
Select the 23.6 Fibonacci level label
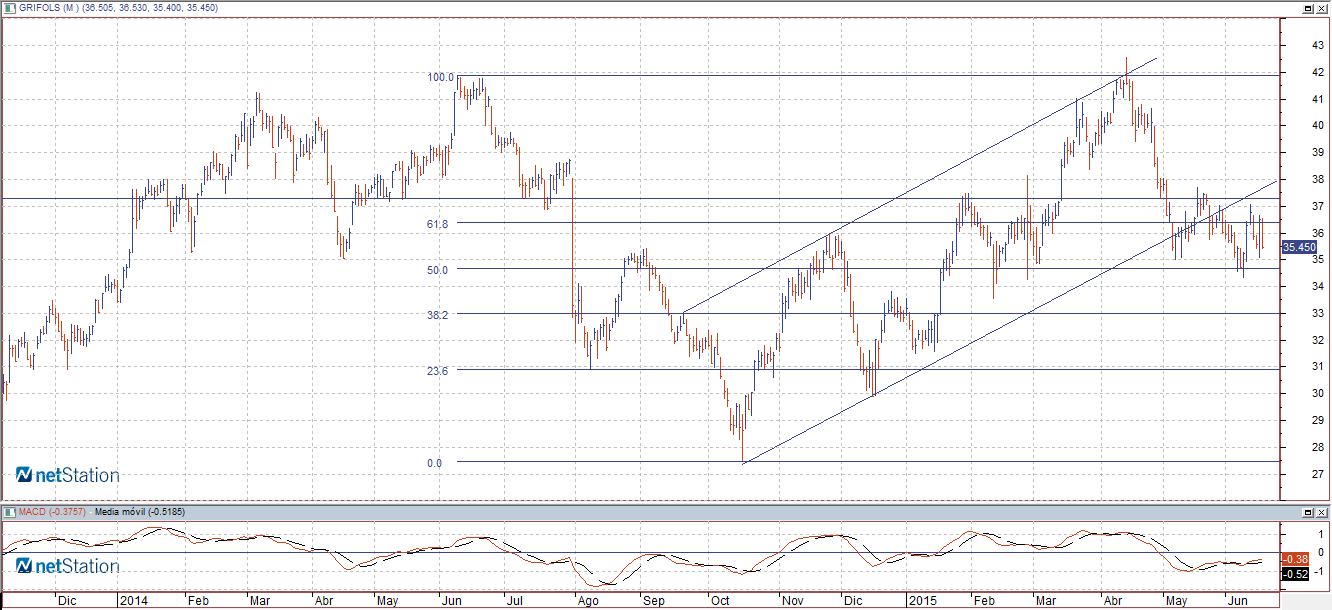point(437,371)
